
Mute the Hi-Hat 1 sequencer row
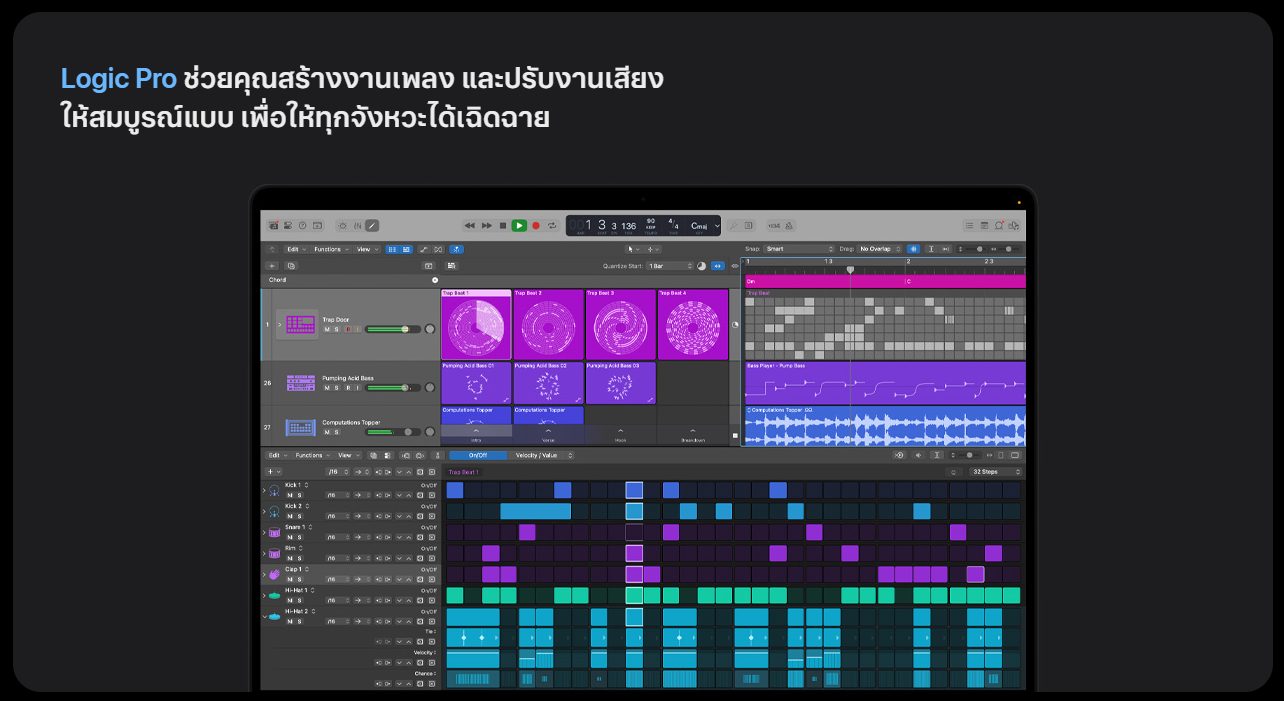coord(290,600)
